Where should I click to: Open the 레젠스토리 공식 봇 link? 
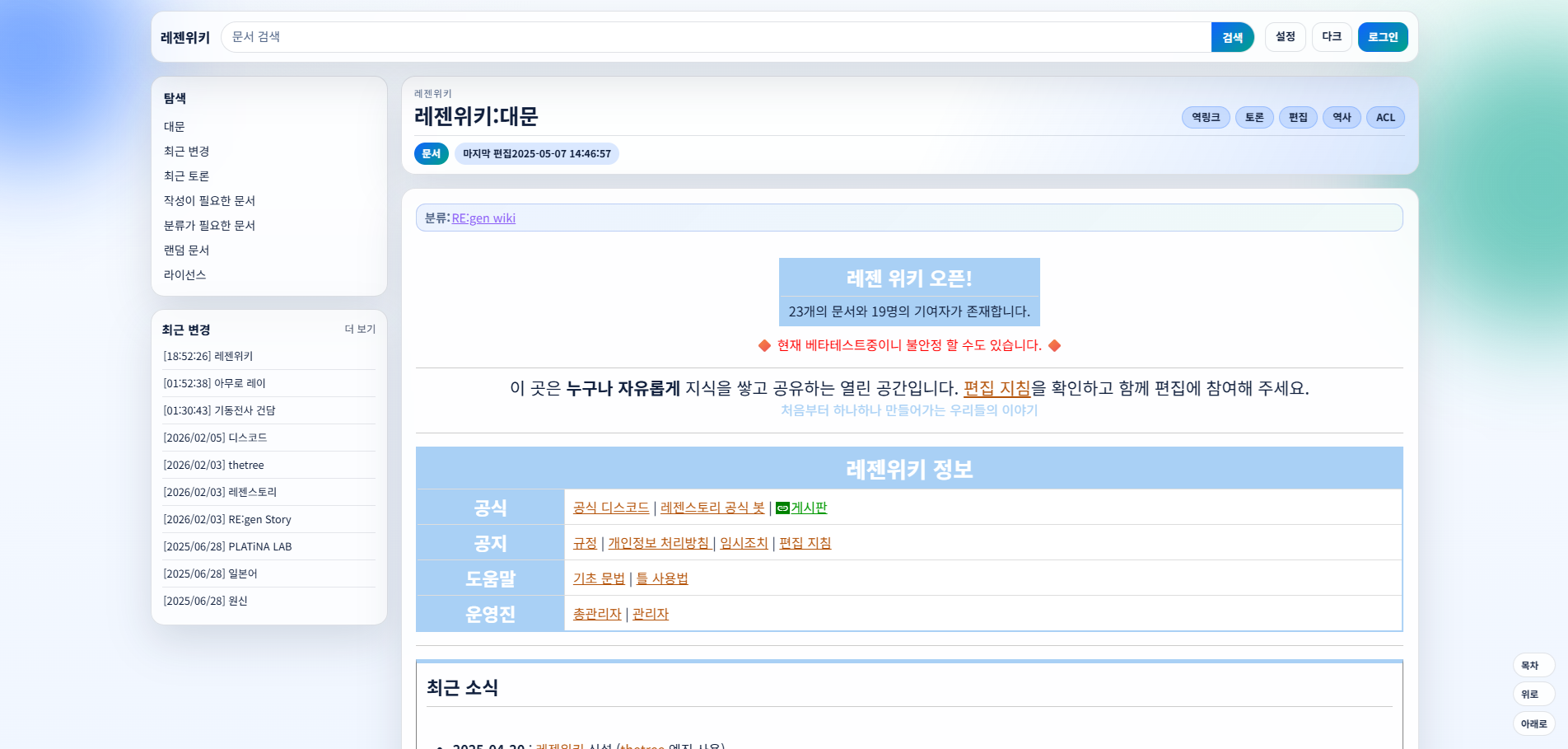(x=712, y=508)
